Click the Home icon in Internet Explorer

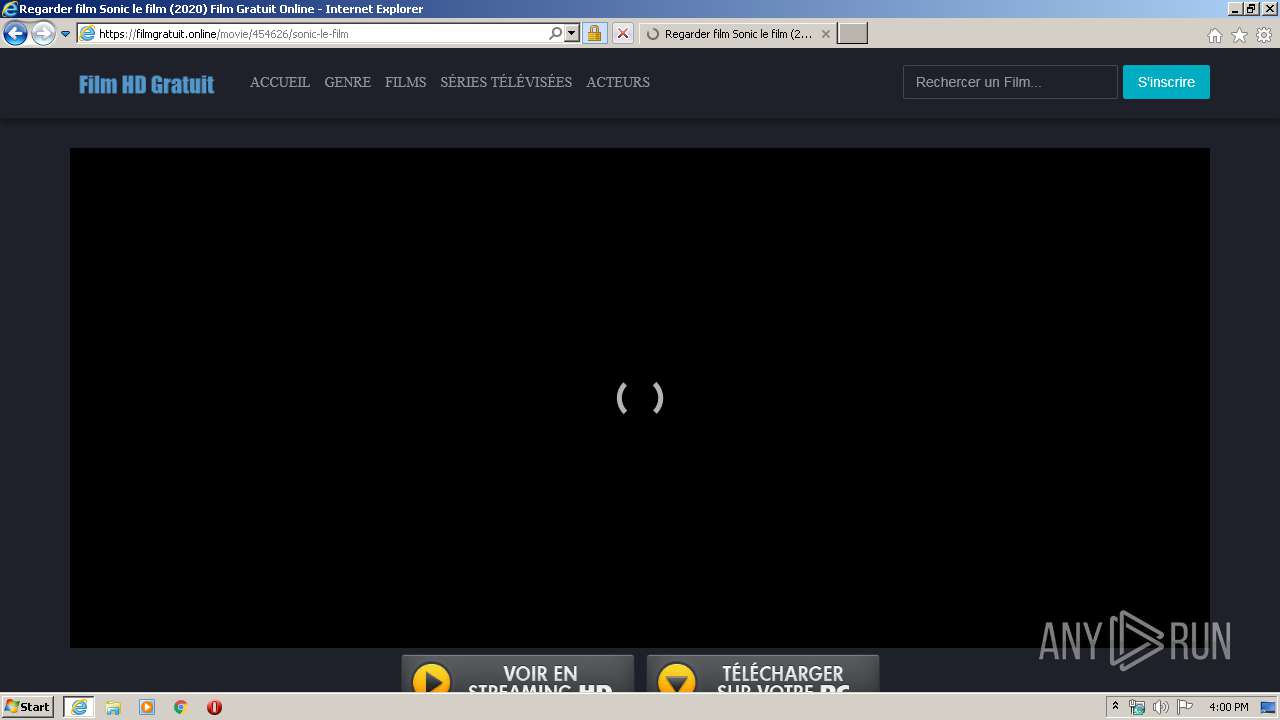pyautogui.click(x=1214, y=35)
